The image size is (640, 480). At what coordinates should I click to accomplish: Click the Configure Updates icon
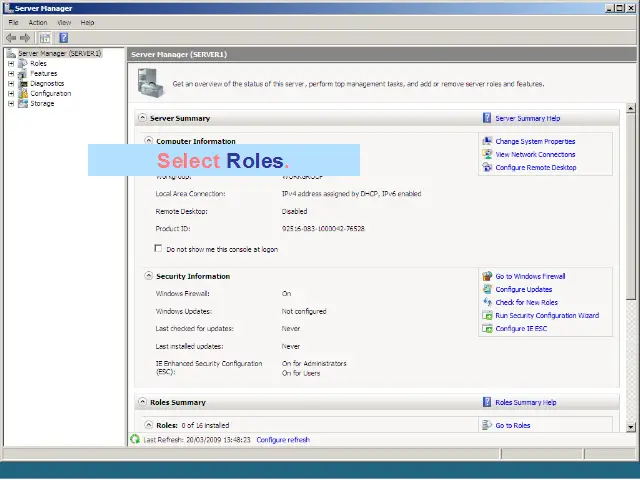pyautogui.click(x=487, y=289)
